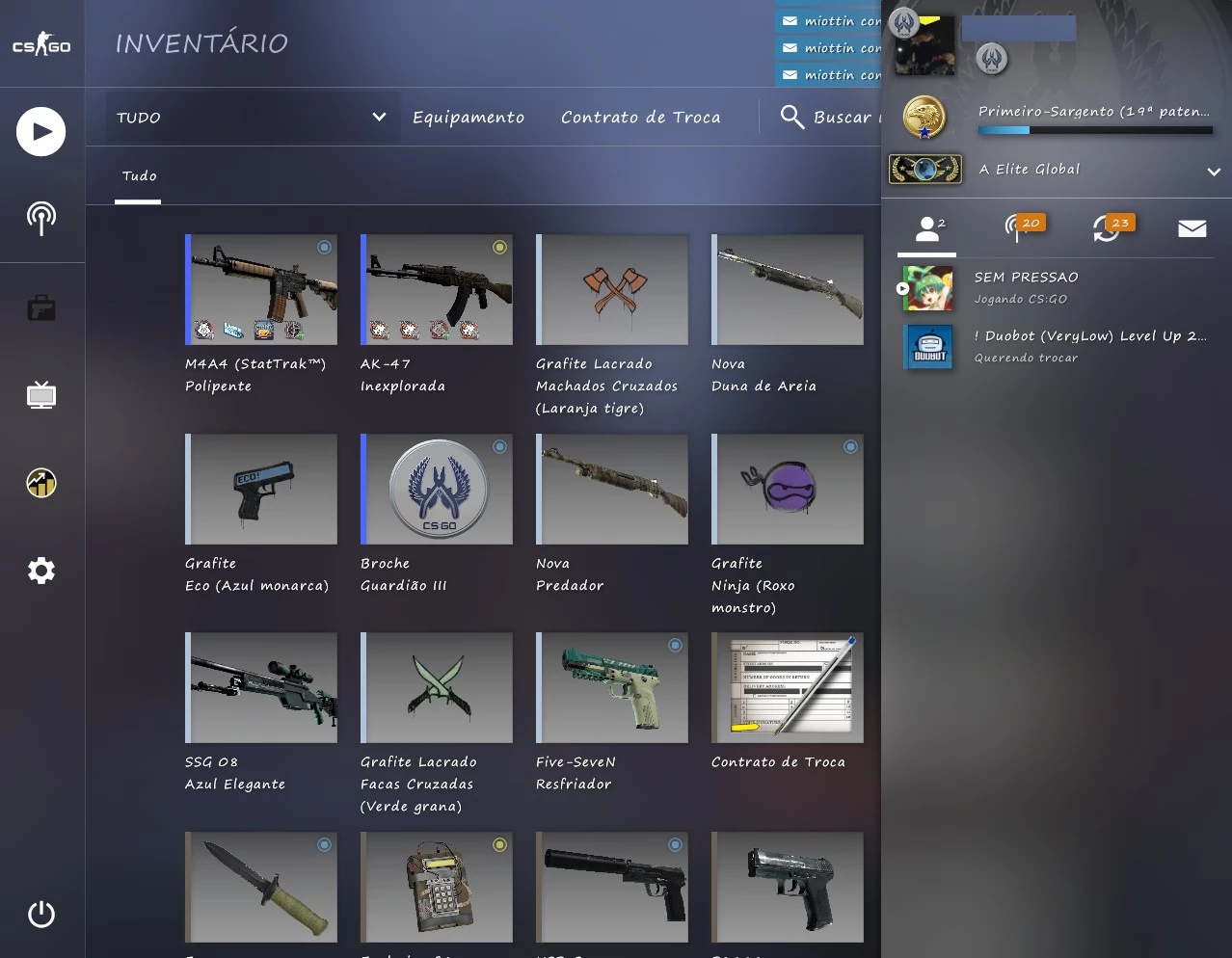Open the settings gear in the sidebar
Image resolution: width=1232 pixels, height=958 pixels.
(x=41, y=571)
